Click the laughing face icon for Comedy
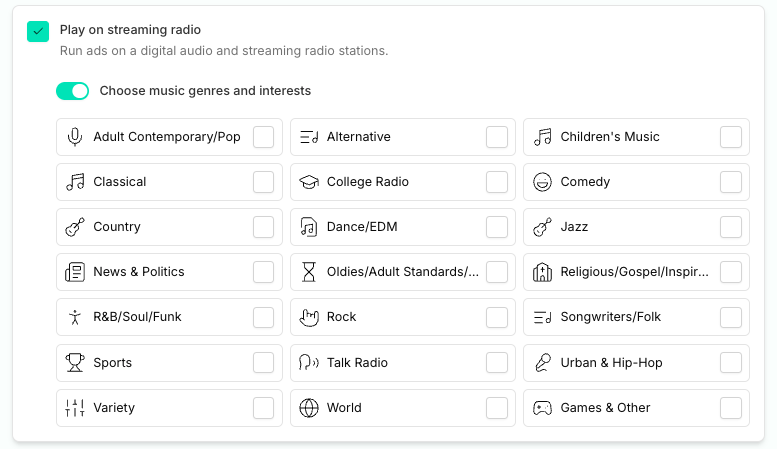 (x=543, y=182)
